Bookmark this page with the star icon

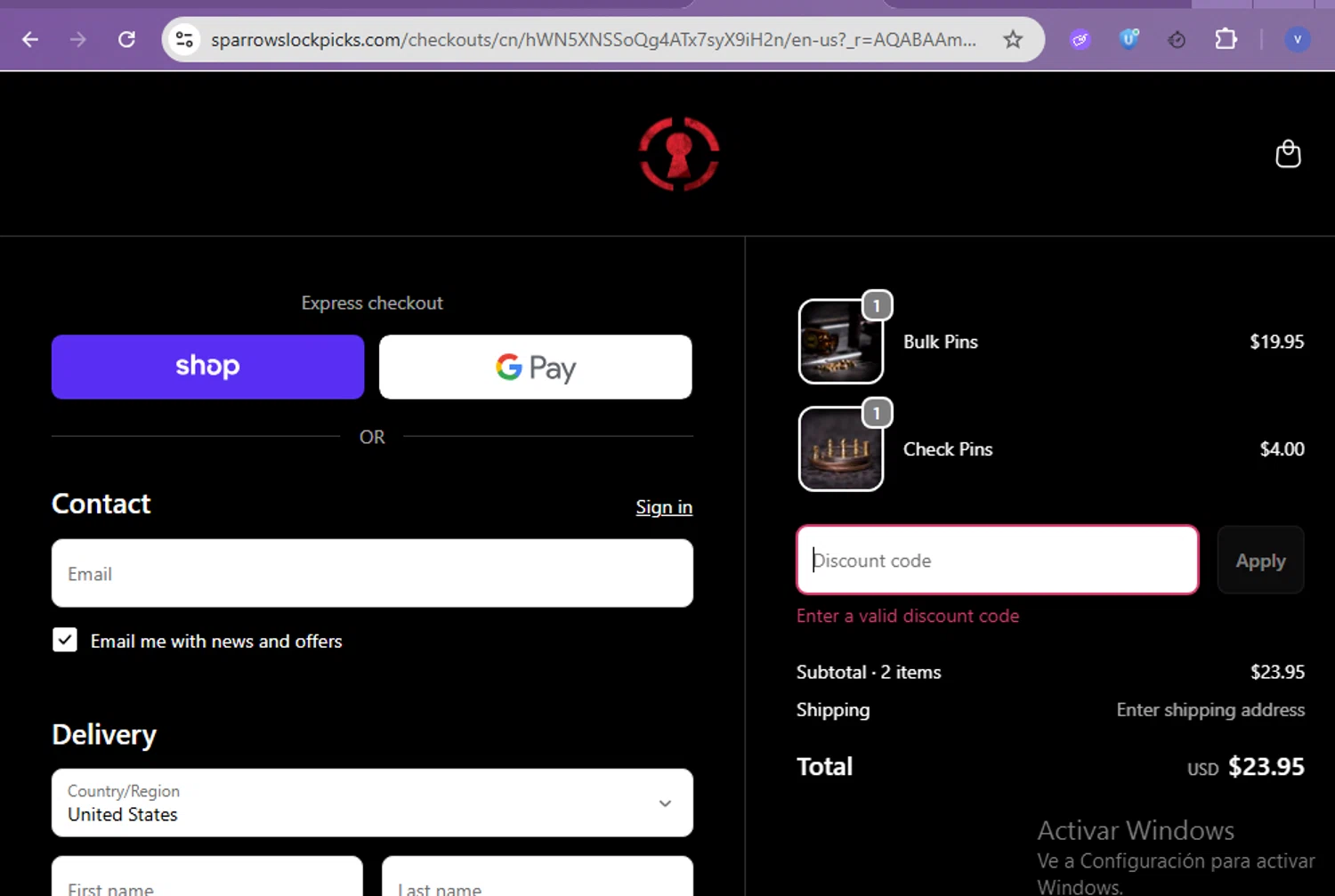click(x=1013, y=39)
